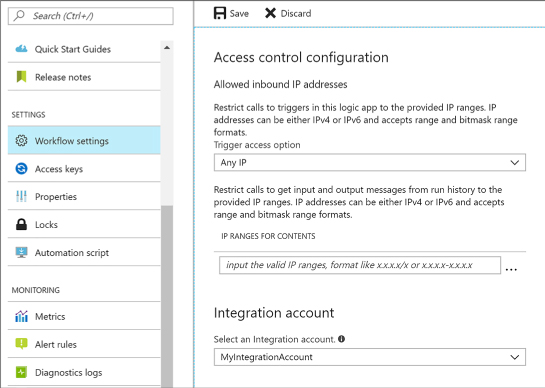Expand the MyIntegrationAccount dropdown
This screenshot has width=545, height=388.
(370, 357)
